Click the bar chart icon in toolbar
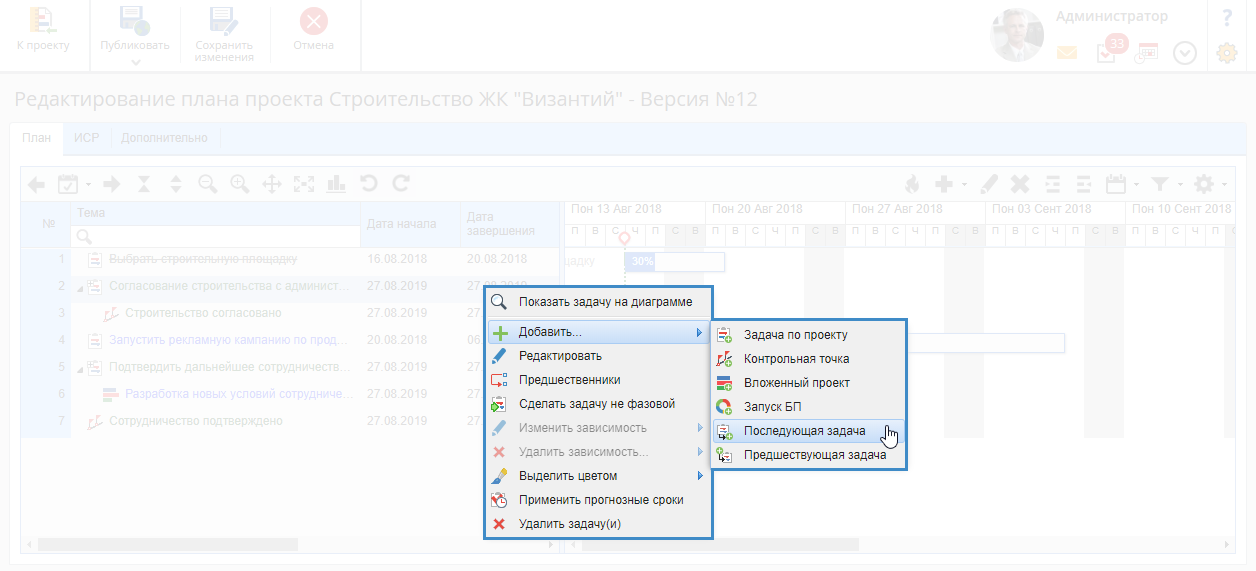The image size is (1256, 571). coord(336,184)
